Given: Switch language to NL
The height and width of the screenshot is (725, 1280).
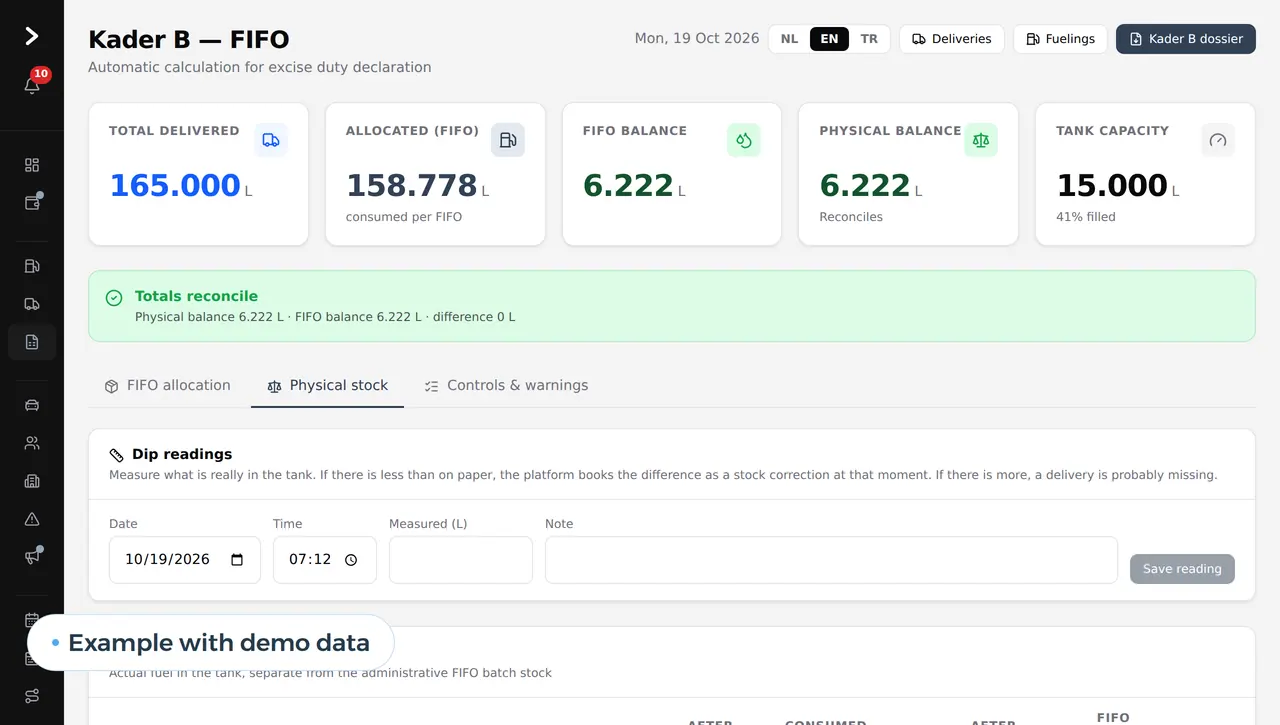Looking at the screenshot, I should tap(790, 39).
